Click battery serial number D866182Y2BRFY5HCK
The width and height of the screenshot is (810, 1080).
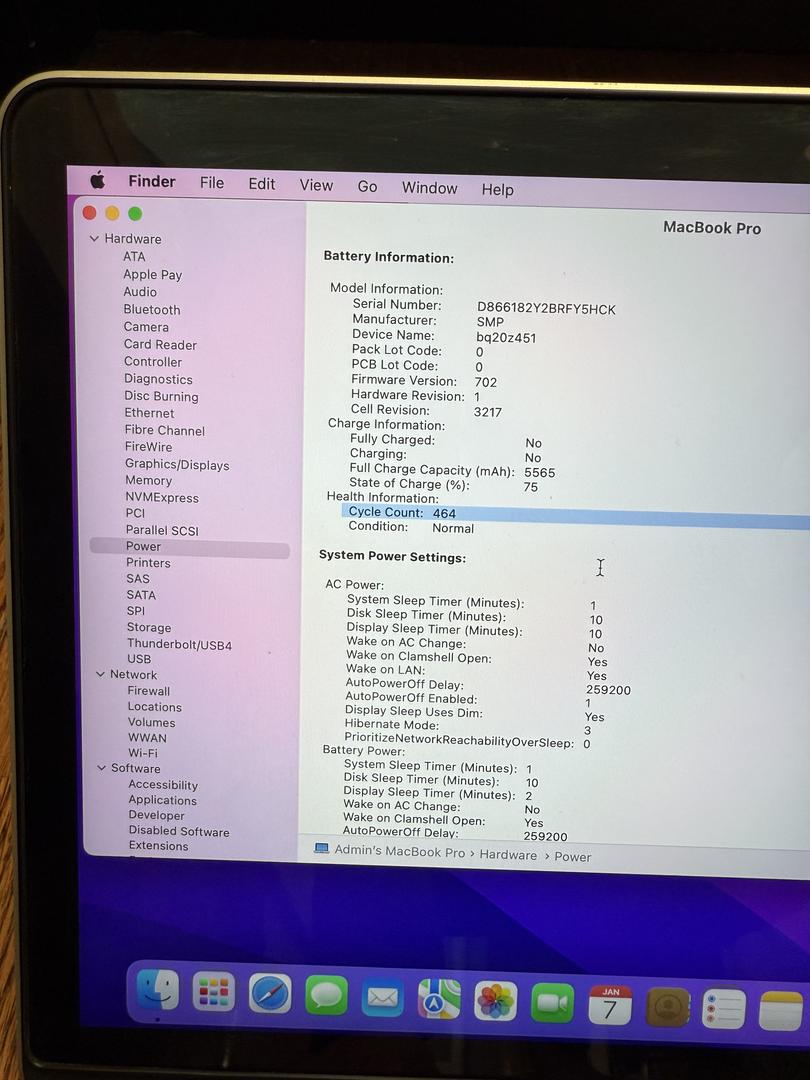[546, 309]
